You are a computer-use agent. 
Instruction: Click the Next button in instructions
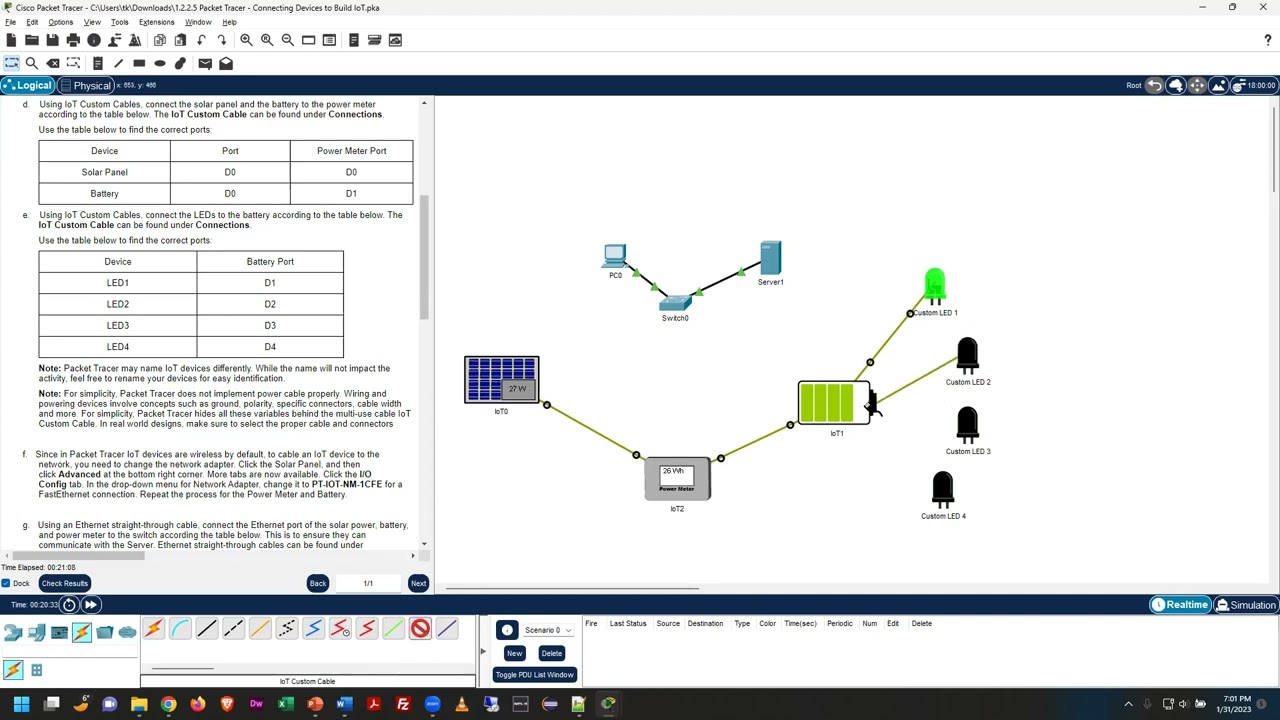pos(418,583)
